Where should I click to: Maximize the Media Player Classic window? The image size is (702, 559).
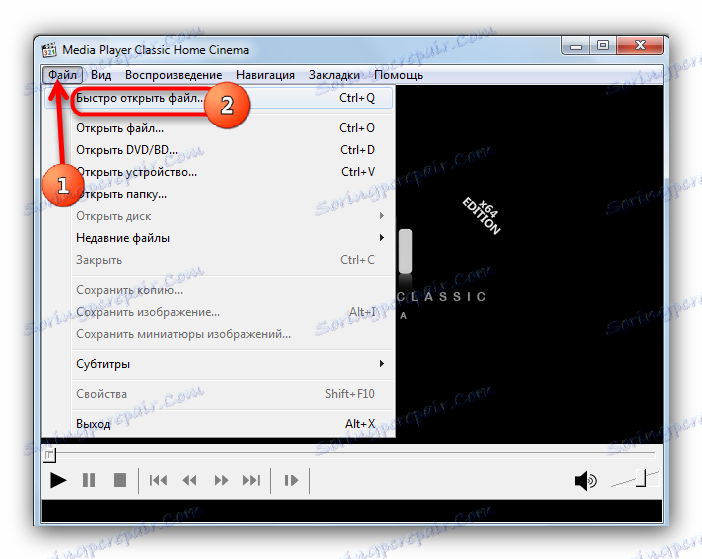click(x=603, y=46)
